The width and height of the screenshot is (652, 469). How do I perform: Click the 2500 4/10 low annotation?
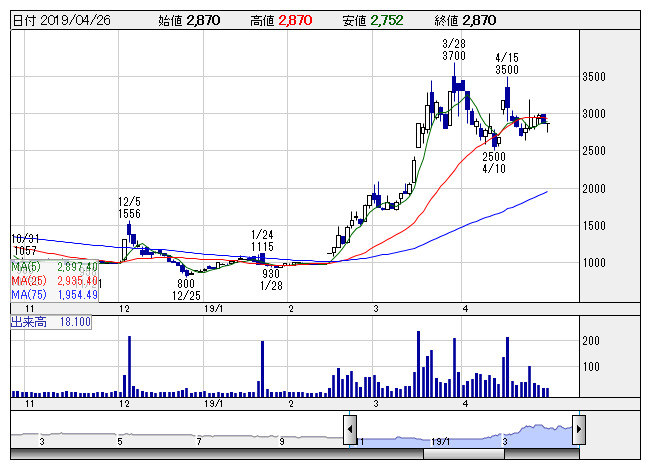click(x=494, y=163)
